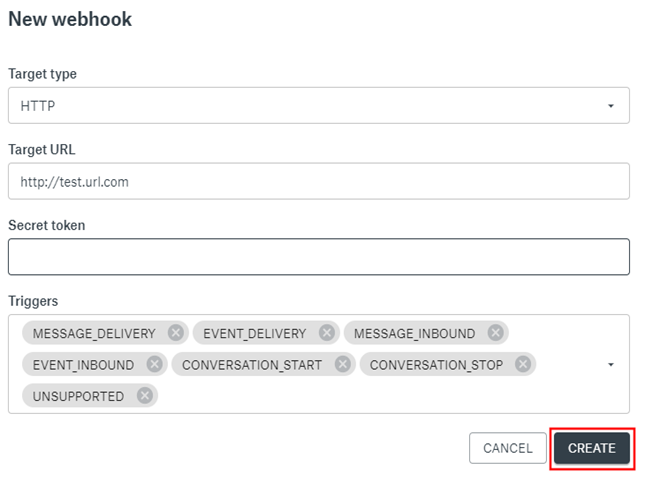Image resolution: width=645 pixels, height=485 pixels.
Task: Expand the Triggers dropdown arrow
Action: click(x=610, y=365)
